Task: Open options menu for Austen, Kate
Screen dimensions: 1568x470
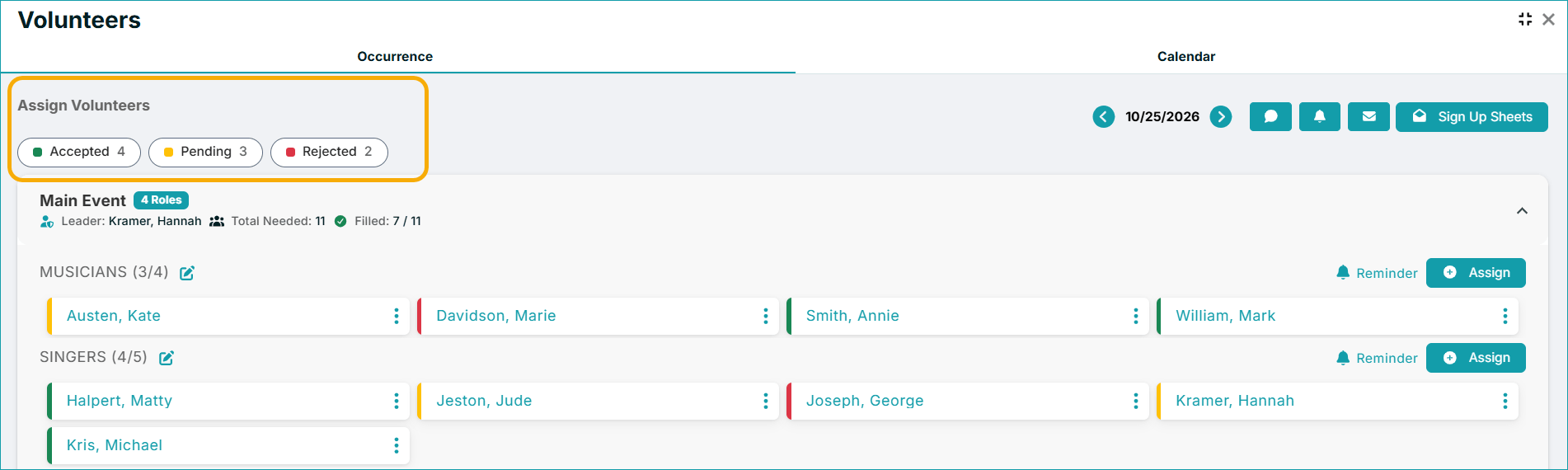Action: (397, 316)
